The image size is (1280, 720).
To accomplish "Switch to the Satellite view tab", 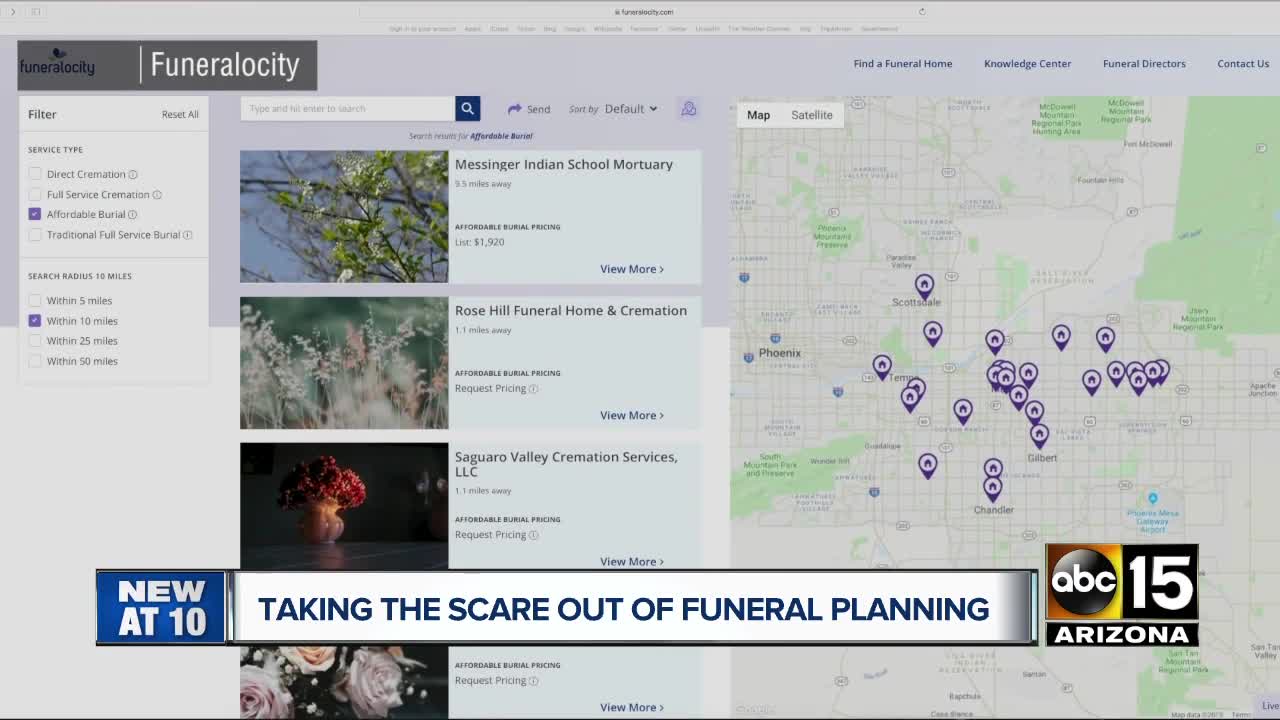I will click(812, 115).
